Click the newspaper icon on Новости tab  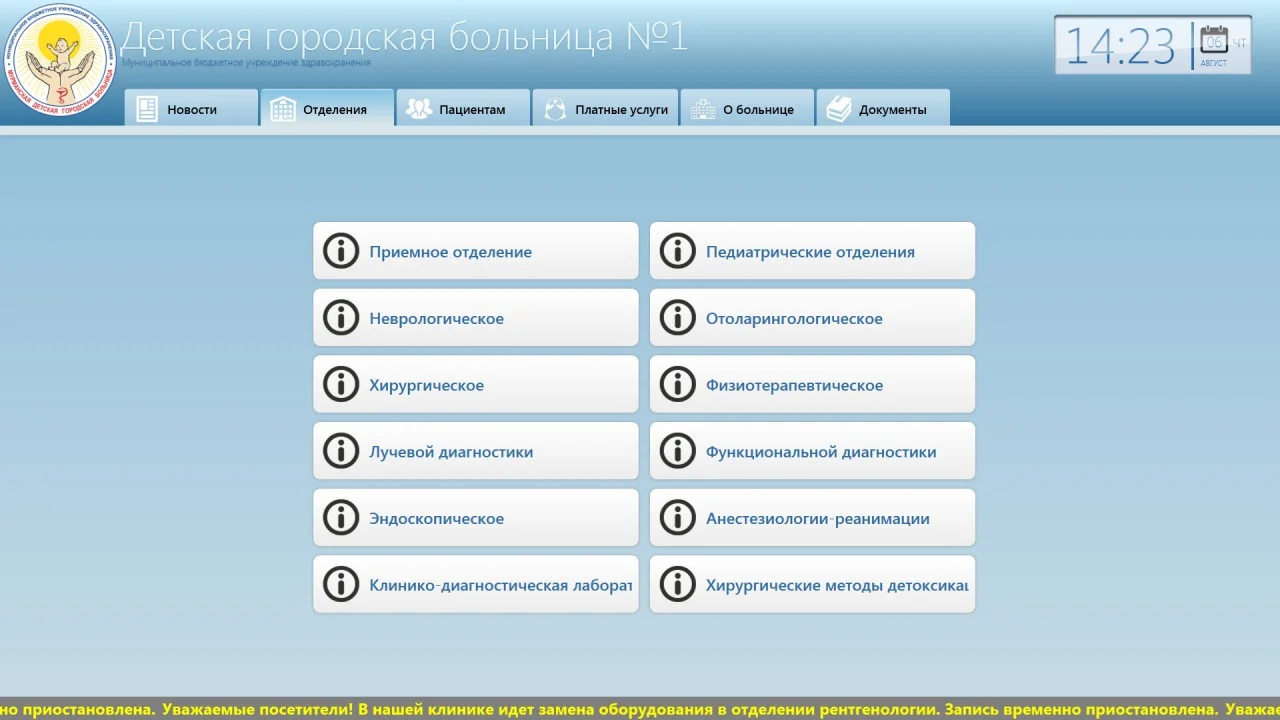pos(147,107)
